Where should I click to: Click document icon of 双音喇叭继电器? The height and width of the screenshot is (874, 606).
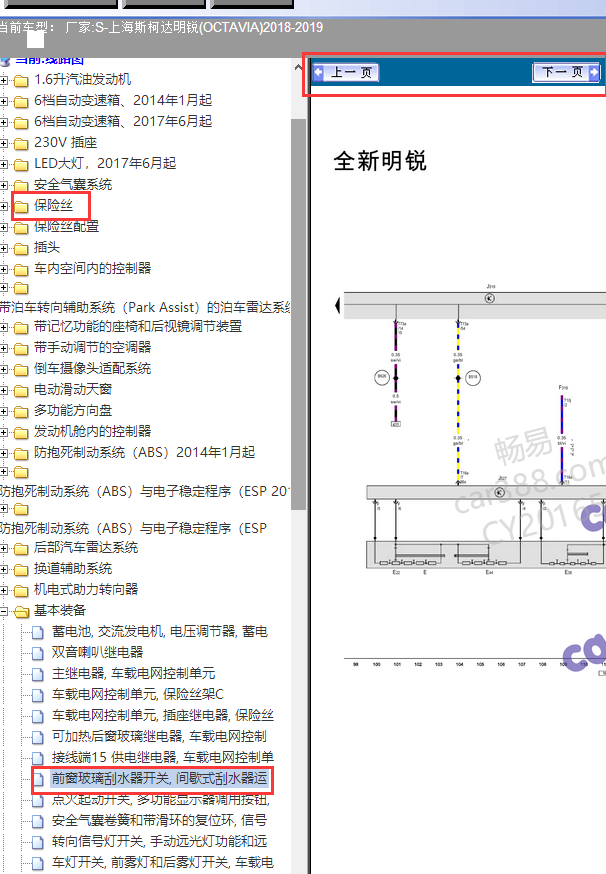click(x=37, y=653)
